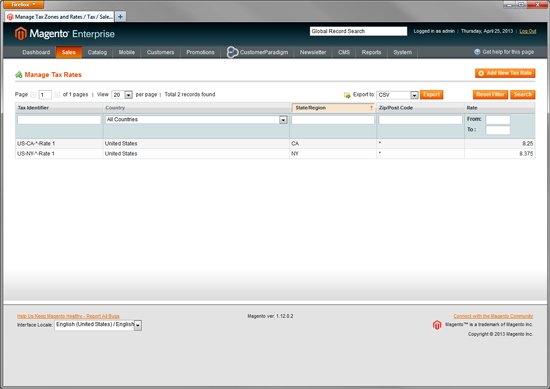Screen dimensions: 550x389
Task: Click Report All Bugs link
Action: 68,316
